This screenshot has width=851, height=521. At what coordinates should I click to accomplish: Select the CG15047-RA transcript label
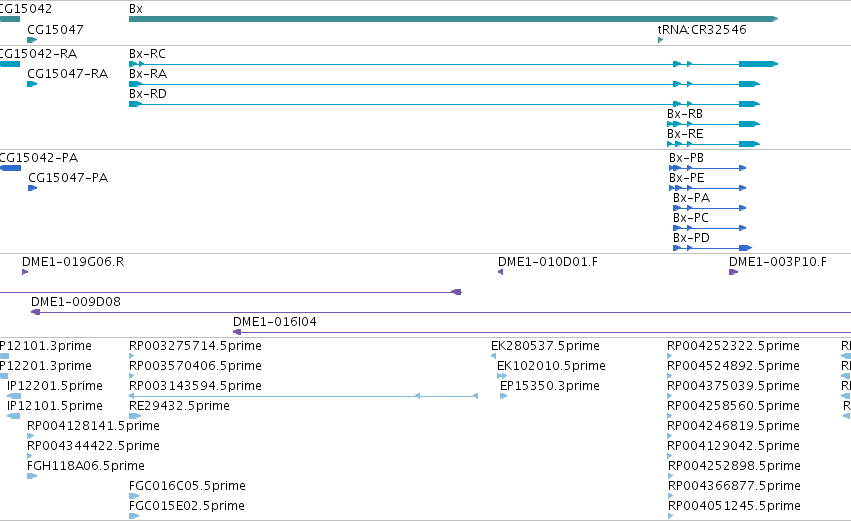pyautogui.click(x=67, y=74)
